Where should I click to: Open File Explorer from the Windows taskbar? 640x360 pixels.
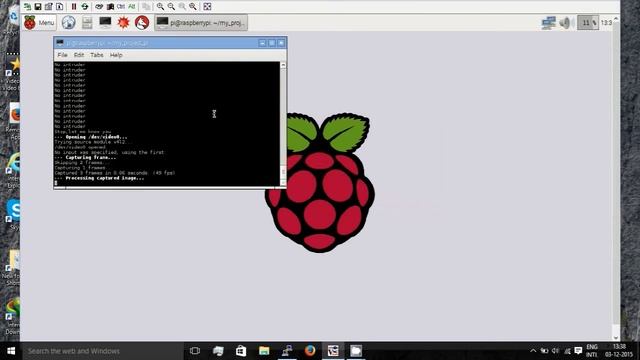[264, 351]
